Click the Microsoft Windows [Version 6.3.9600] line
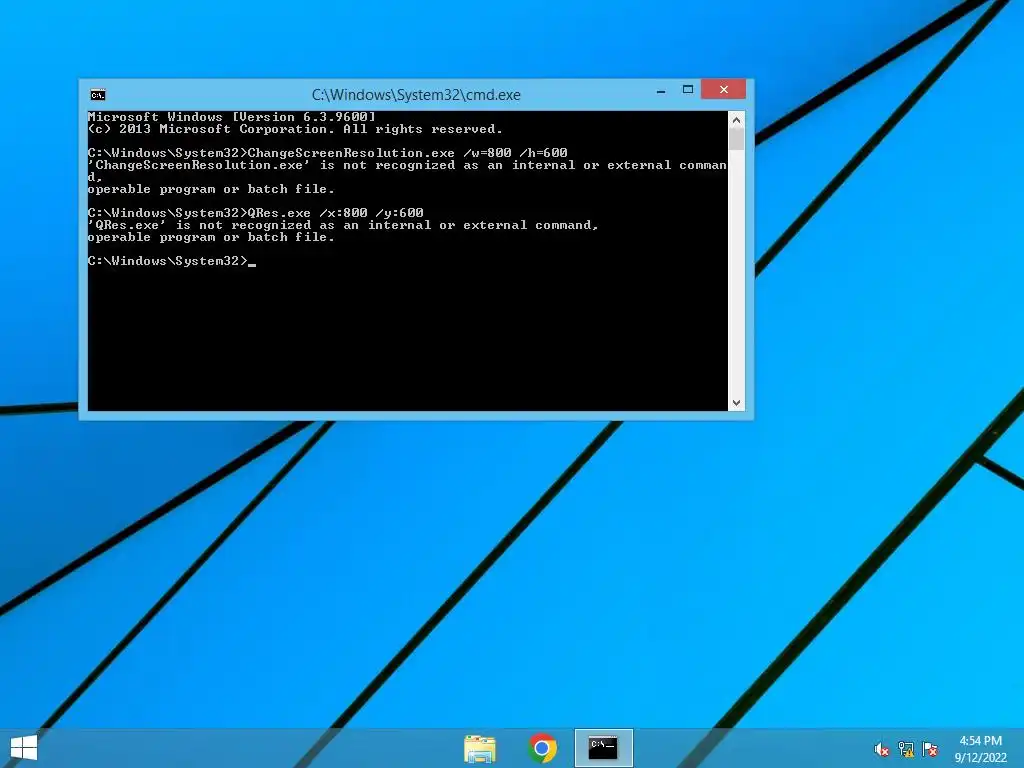1024x768 pixels. pyautogui.click(x=232, y=117)
